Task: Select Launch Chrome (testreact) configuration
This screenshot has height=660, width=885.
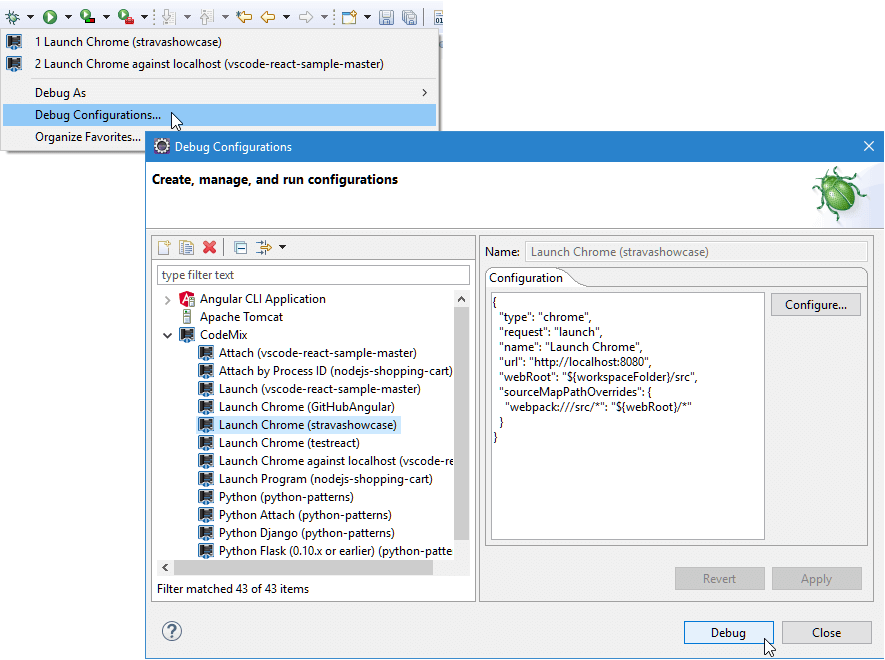Action: click(x=289, y=443)
